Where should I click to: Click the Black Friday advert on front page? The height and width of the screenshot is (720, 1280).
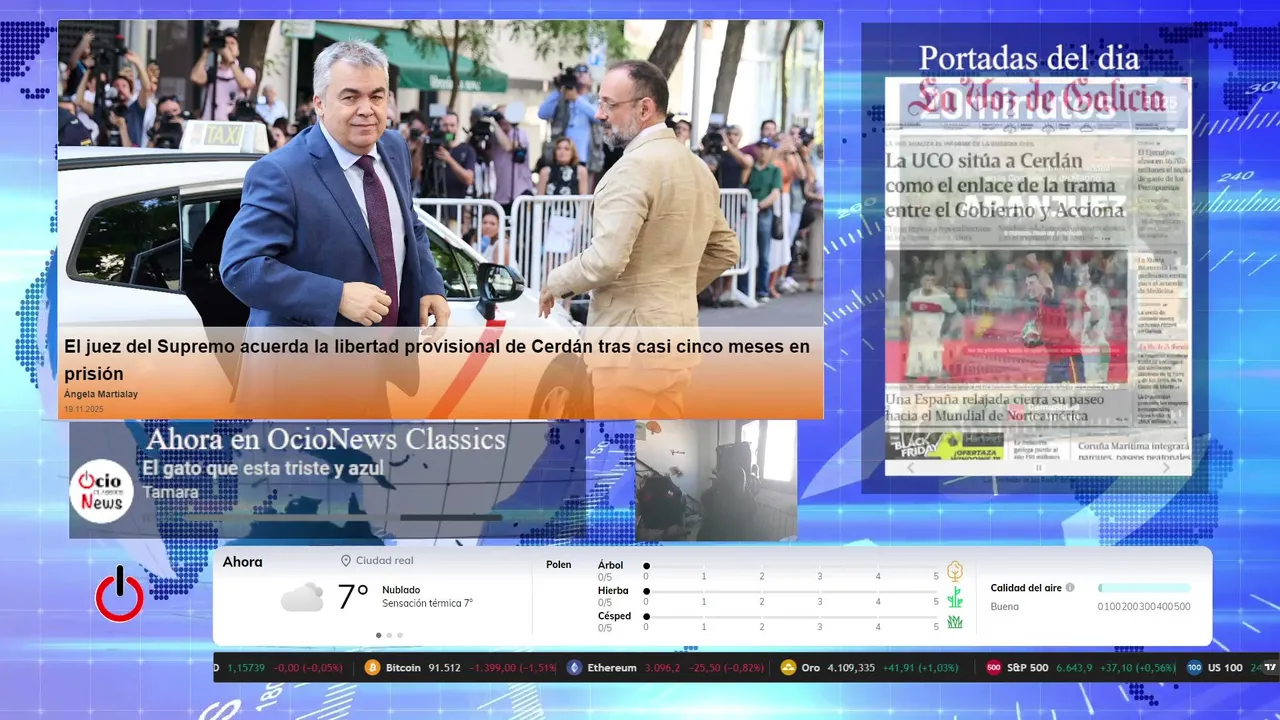coord(944,446)
